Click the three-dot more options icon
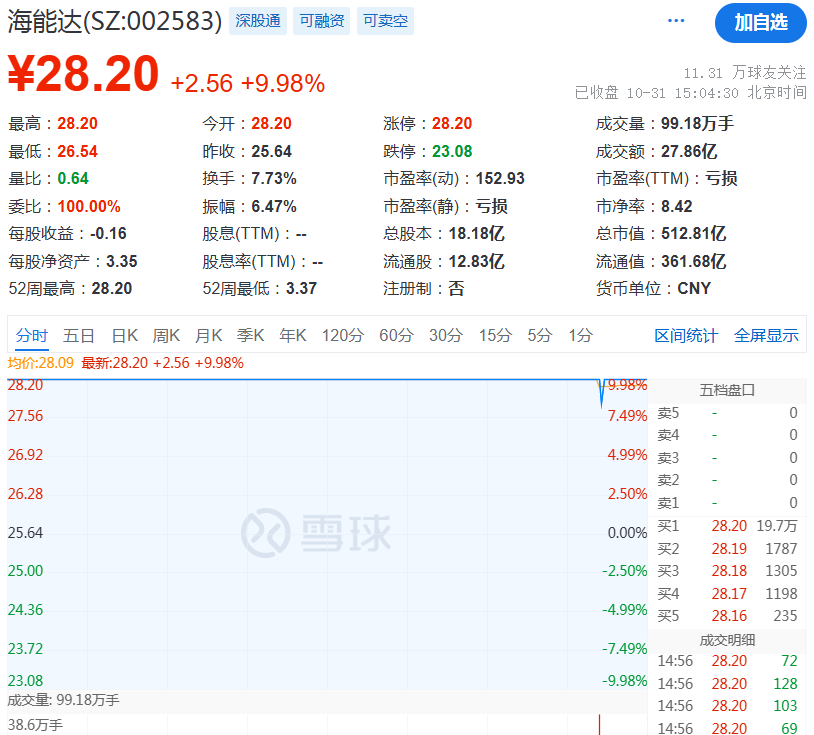Image resolution: width=814 pixels, height=735 pixels. [677, 21]
